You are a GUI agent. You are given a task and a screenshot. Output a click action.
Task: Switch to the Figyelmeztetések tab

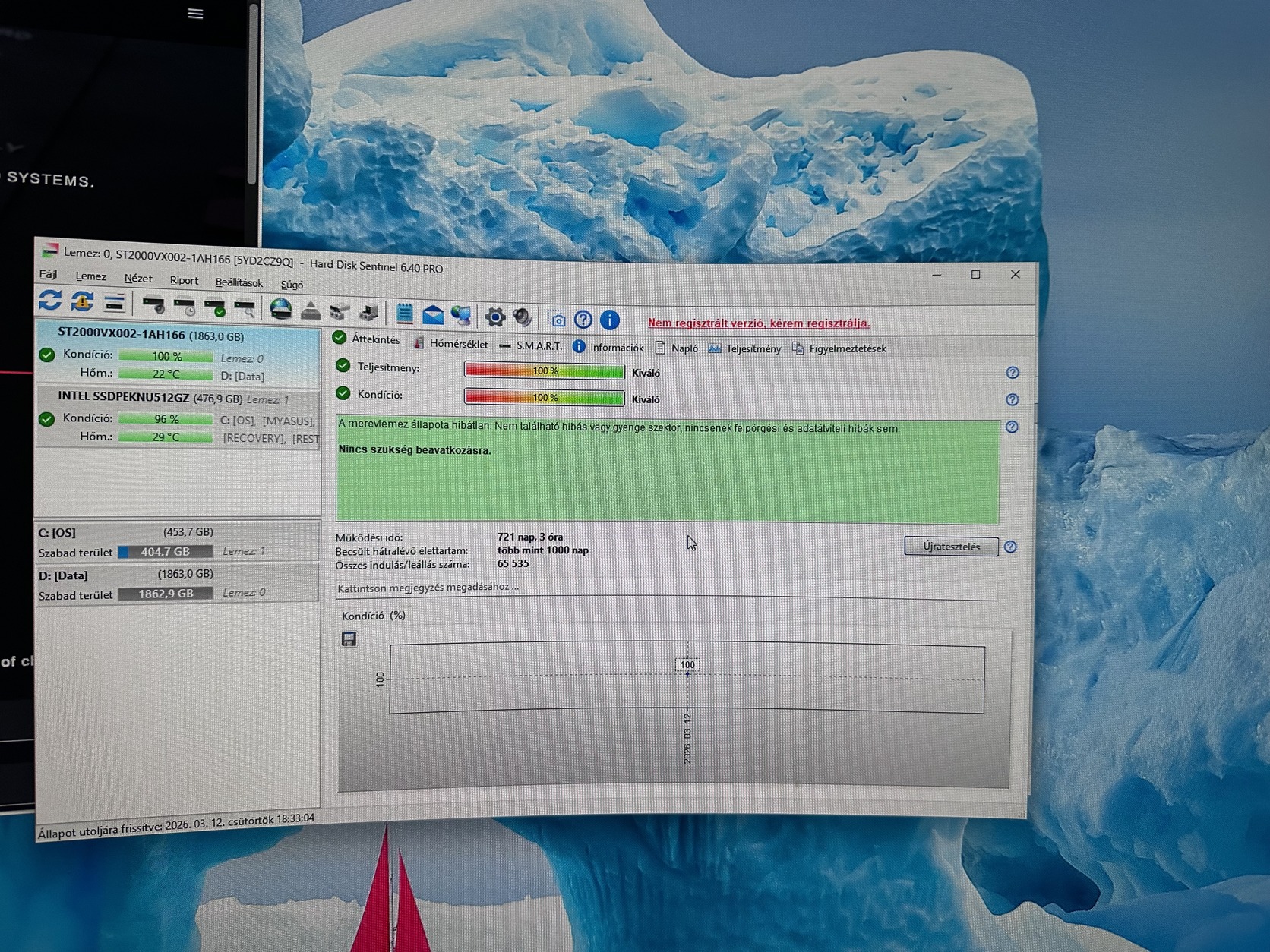point(839,348)
